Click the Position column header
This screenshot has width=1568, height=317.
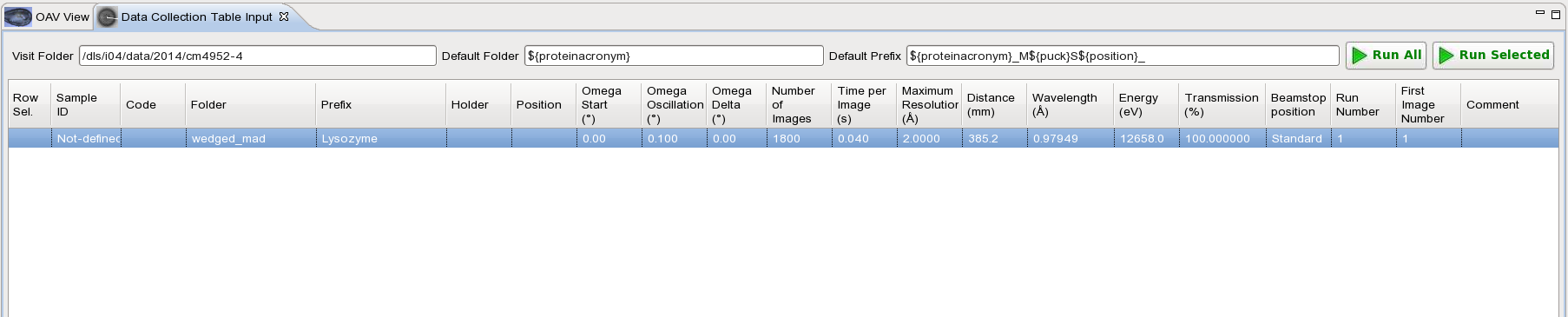point(544,105)
